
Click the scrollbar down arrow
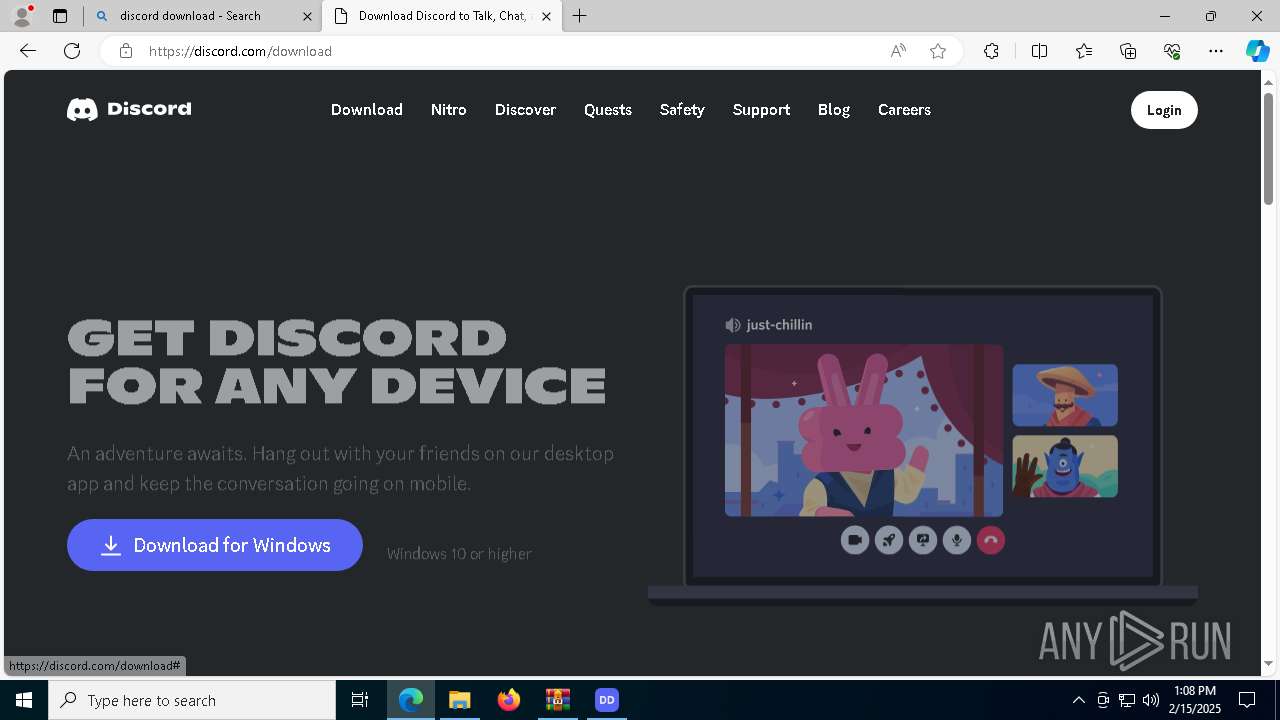click(1269, 664)
